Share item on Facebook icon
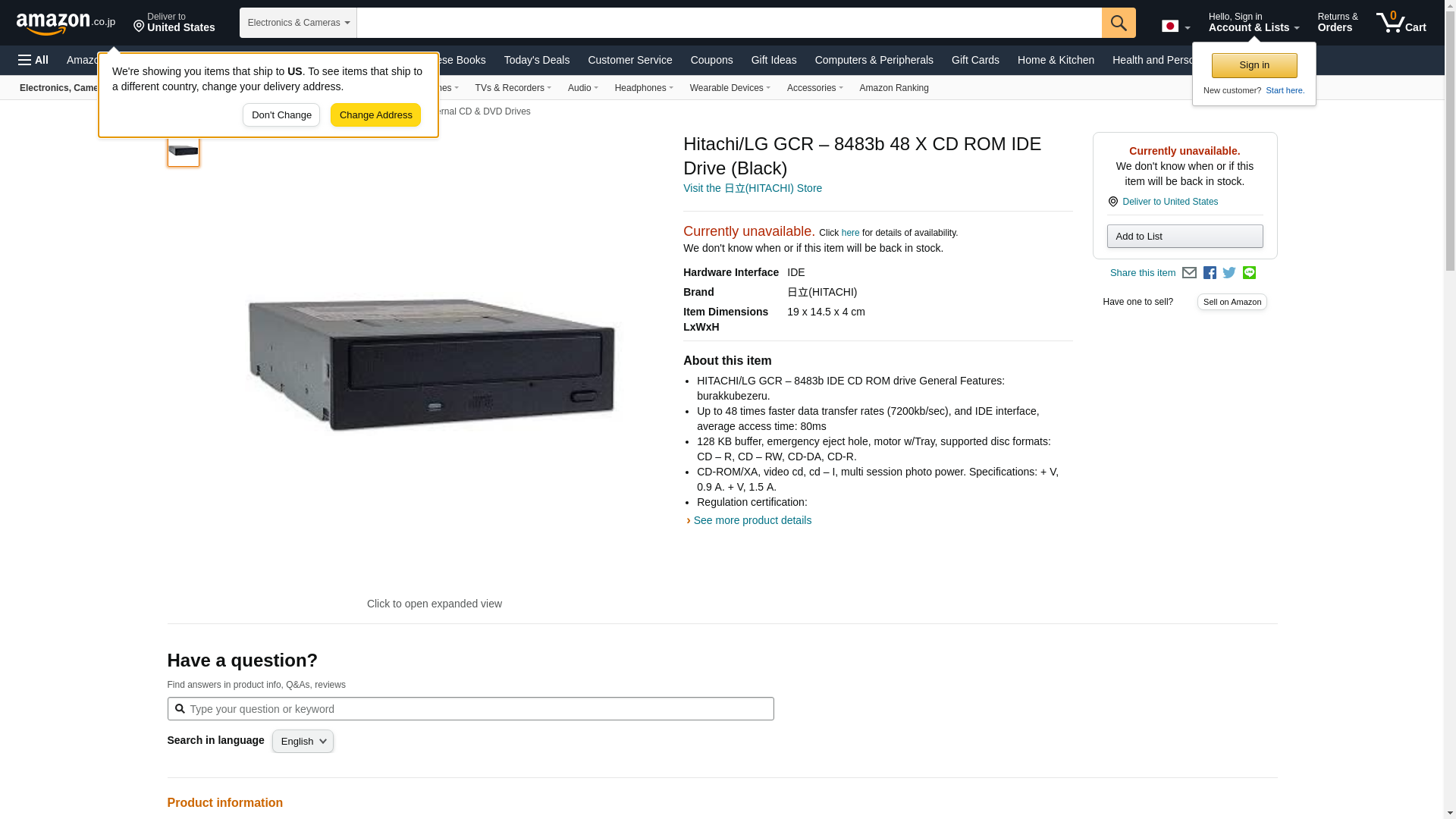The width and height of the screenshot is (1456, 819). pyautogui.click(x=1210, y=273)
